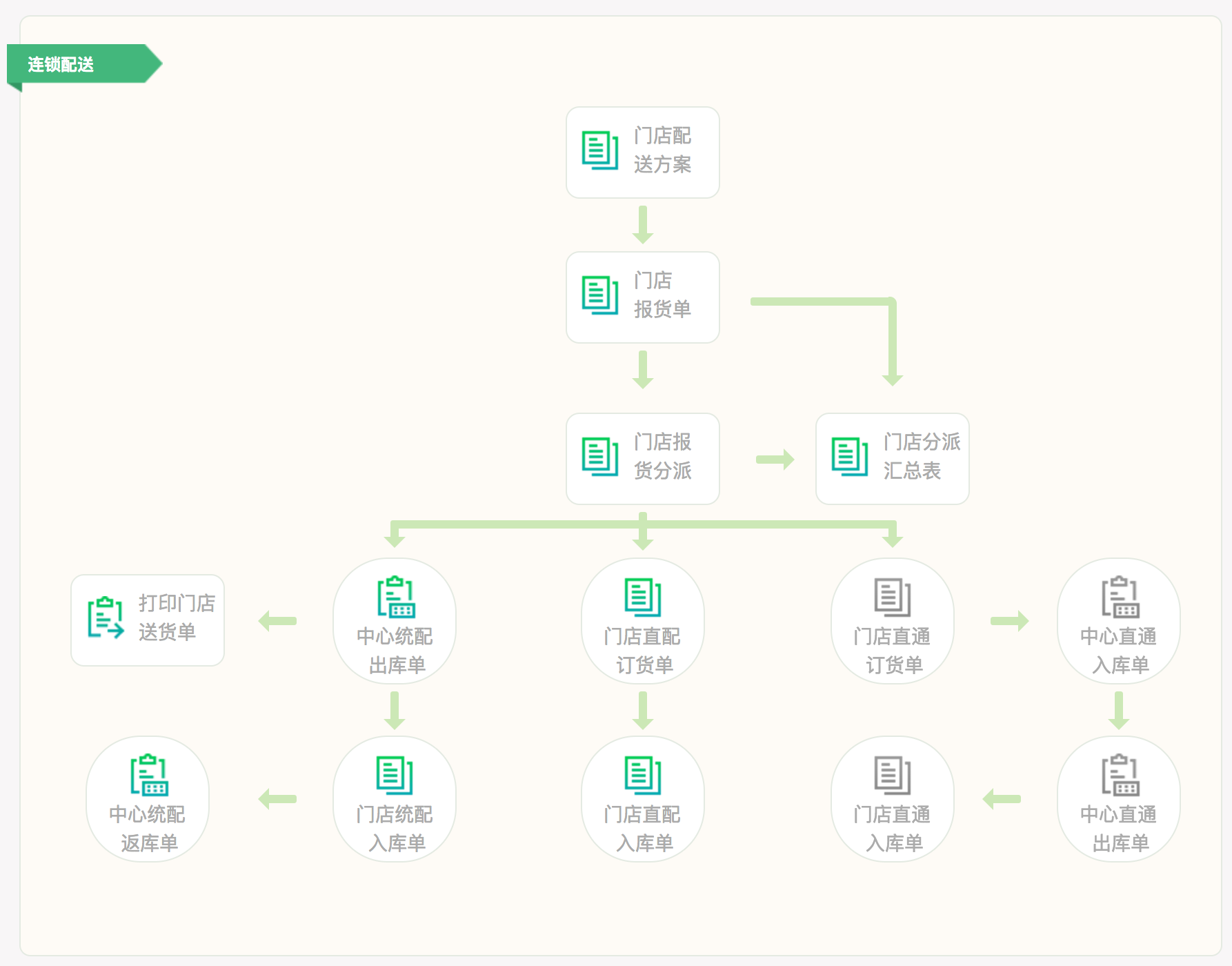Open the 打印门店送货单 clipboard icon

106,618
